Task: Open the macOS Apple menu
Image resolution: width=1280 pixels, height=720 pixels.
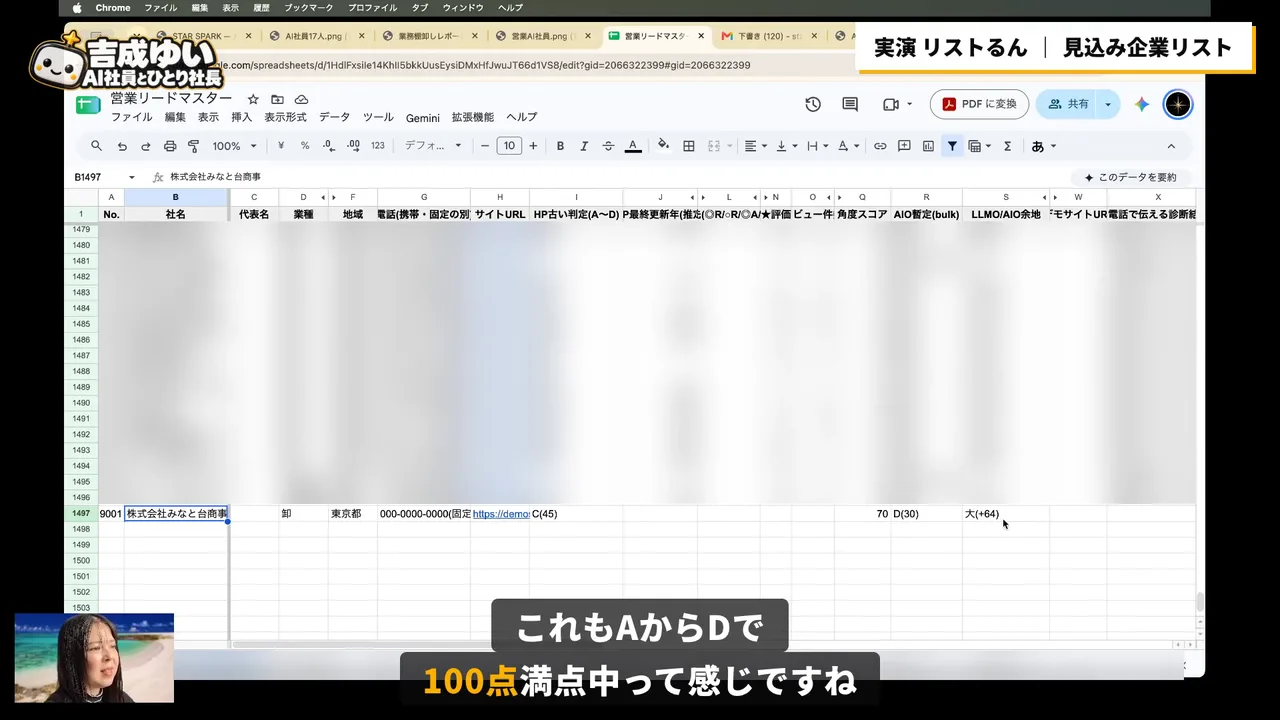Action: (x=77, y=8)
